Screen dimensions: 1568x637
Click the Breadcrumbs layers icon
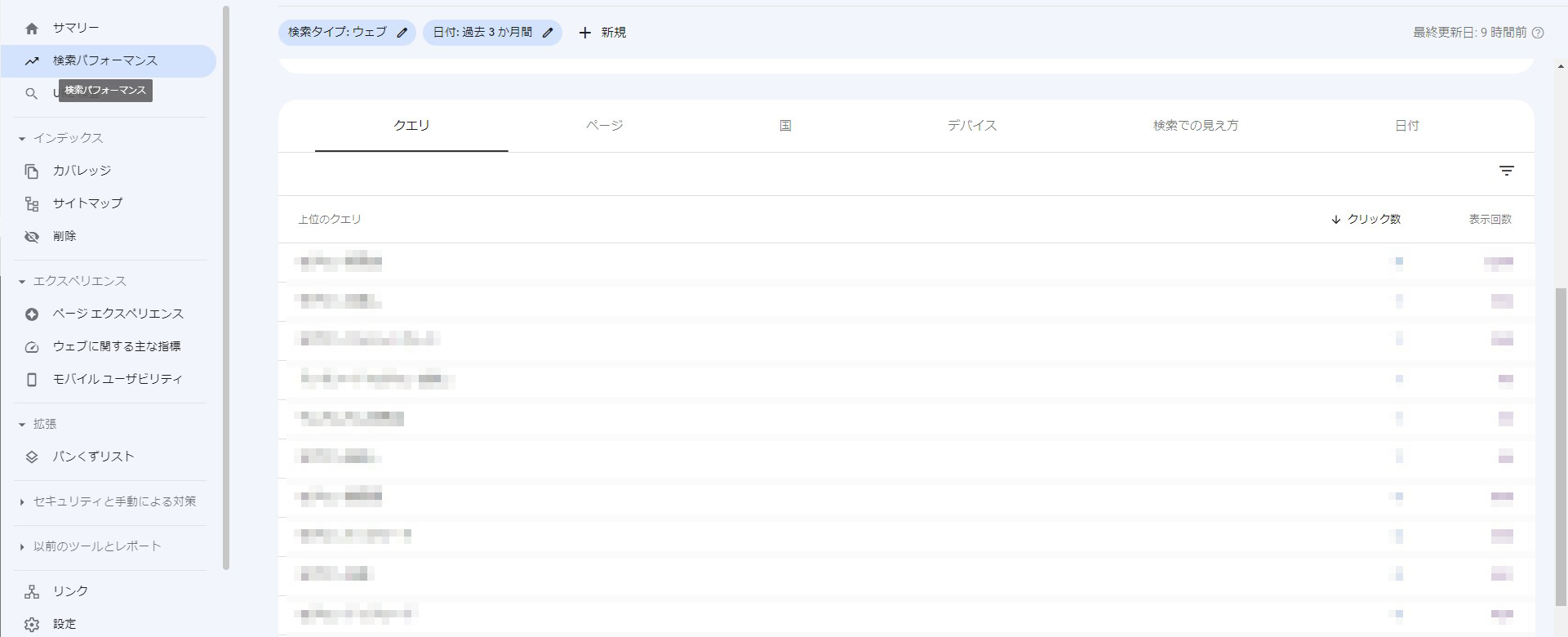pos(32,457)
